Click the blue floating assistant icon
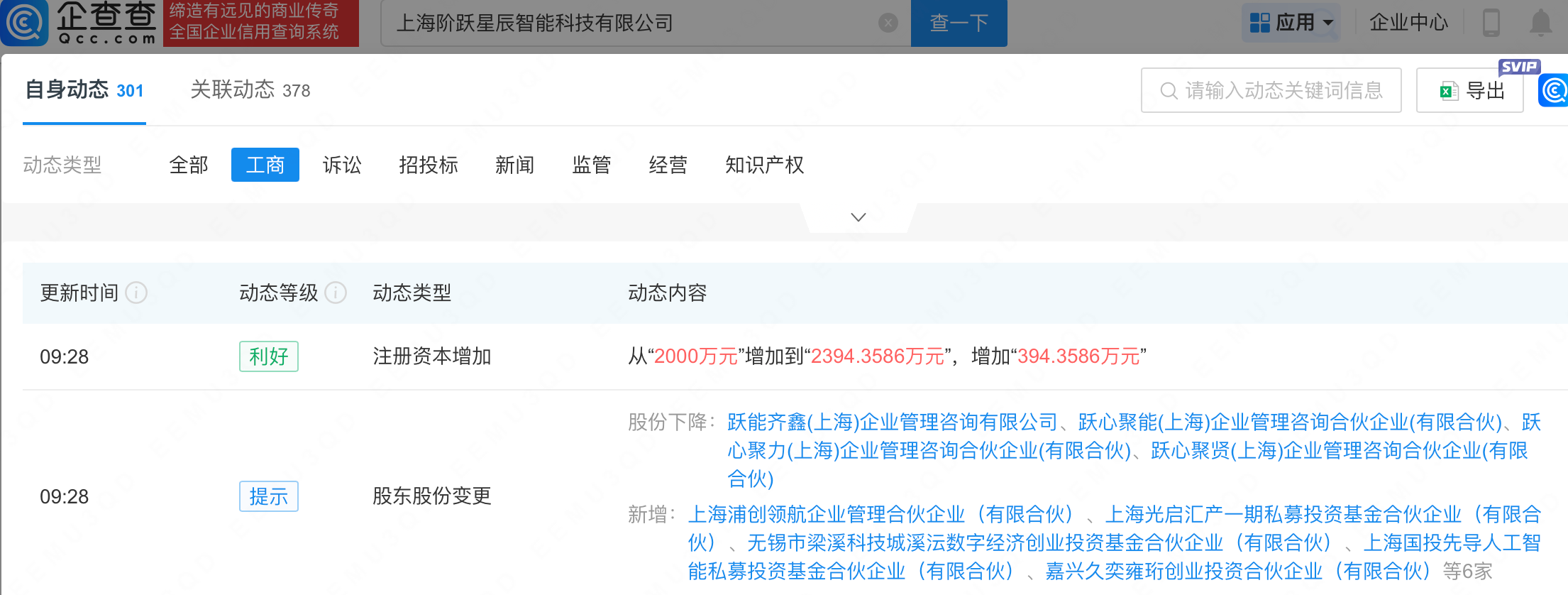 tap(1554, 91)
